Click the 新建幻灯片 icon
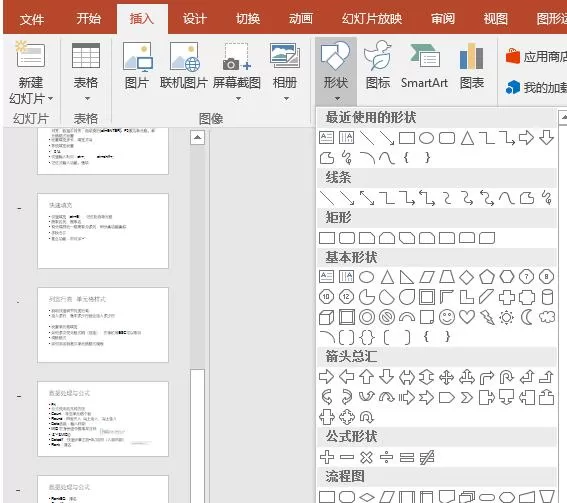 [30, 54]
